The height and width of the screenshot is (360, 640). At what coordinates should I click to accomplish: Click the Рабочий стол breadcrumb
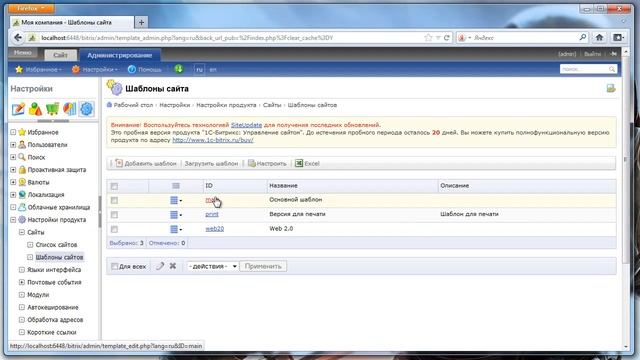pyautogui.click(x=133, y=105)
